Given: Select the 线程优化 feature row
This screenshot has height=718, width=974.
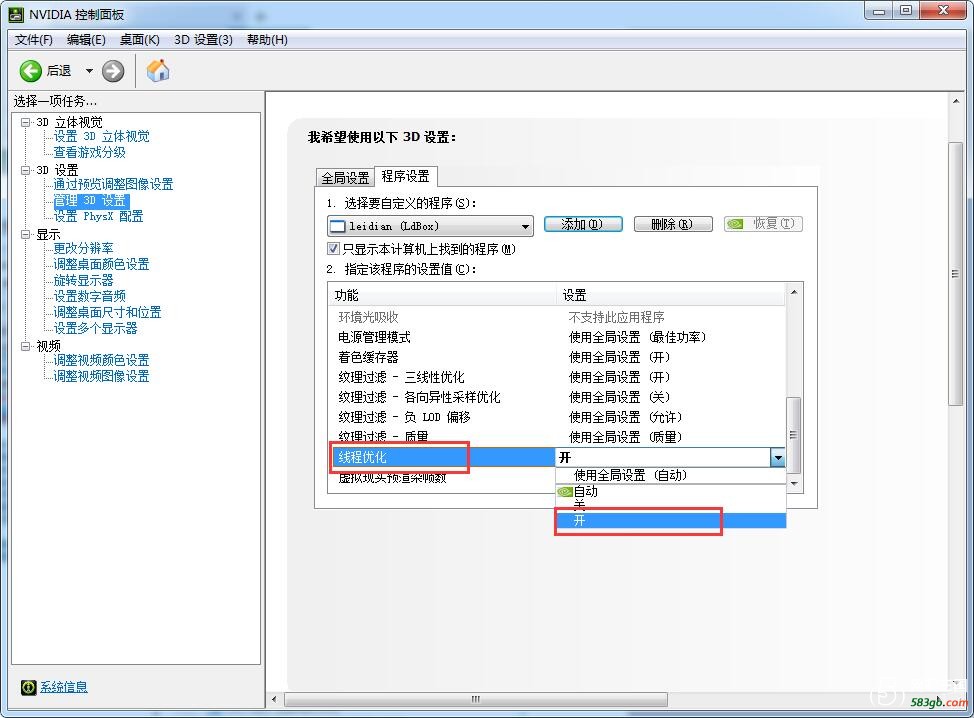Looking at the screenshot, I should click(442, 457).
